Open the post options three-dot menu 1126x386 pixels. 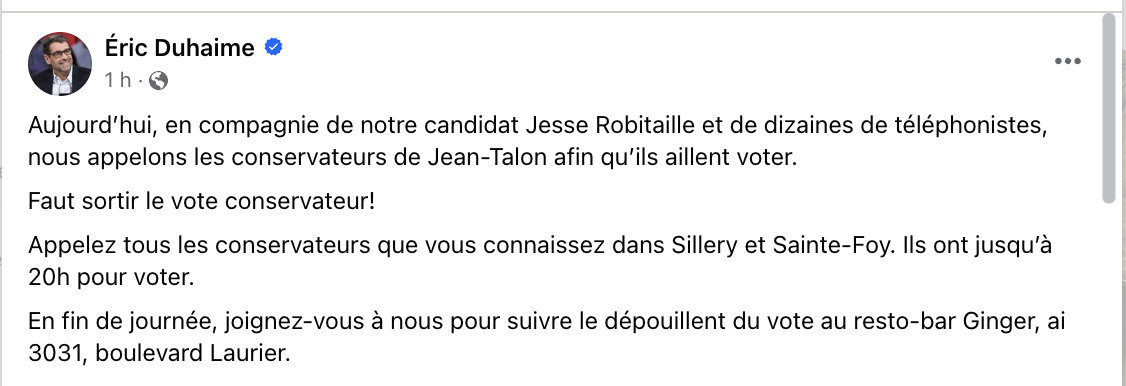tap(1067, 62)
